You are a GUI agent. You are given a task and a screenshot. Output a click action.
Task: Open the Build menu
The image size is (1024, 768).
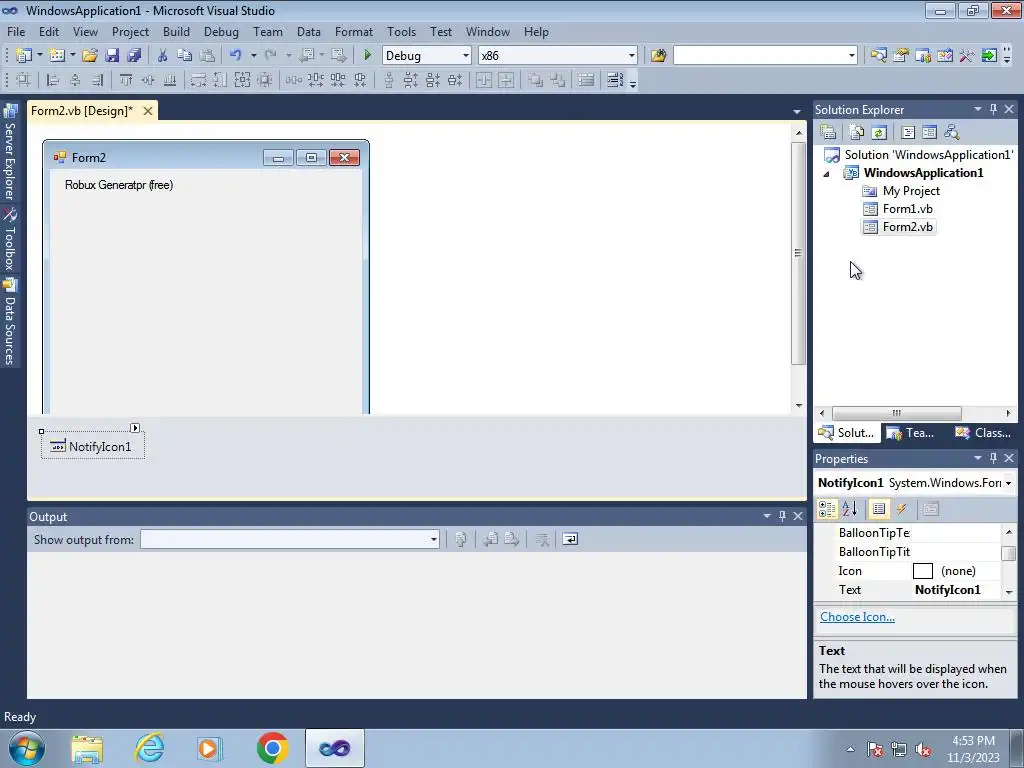(x=176, y=31)
